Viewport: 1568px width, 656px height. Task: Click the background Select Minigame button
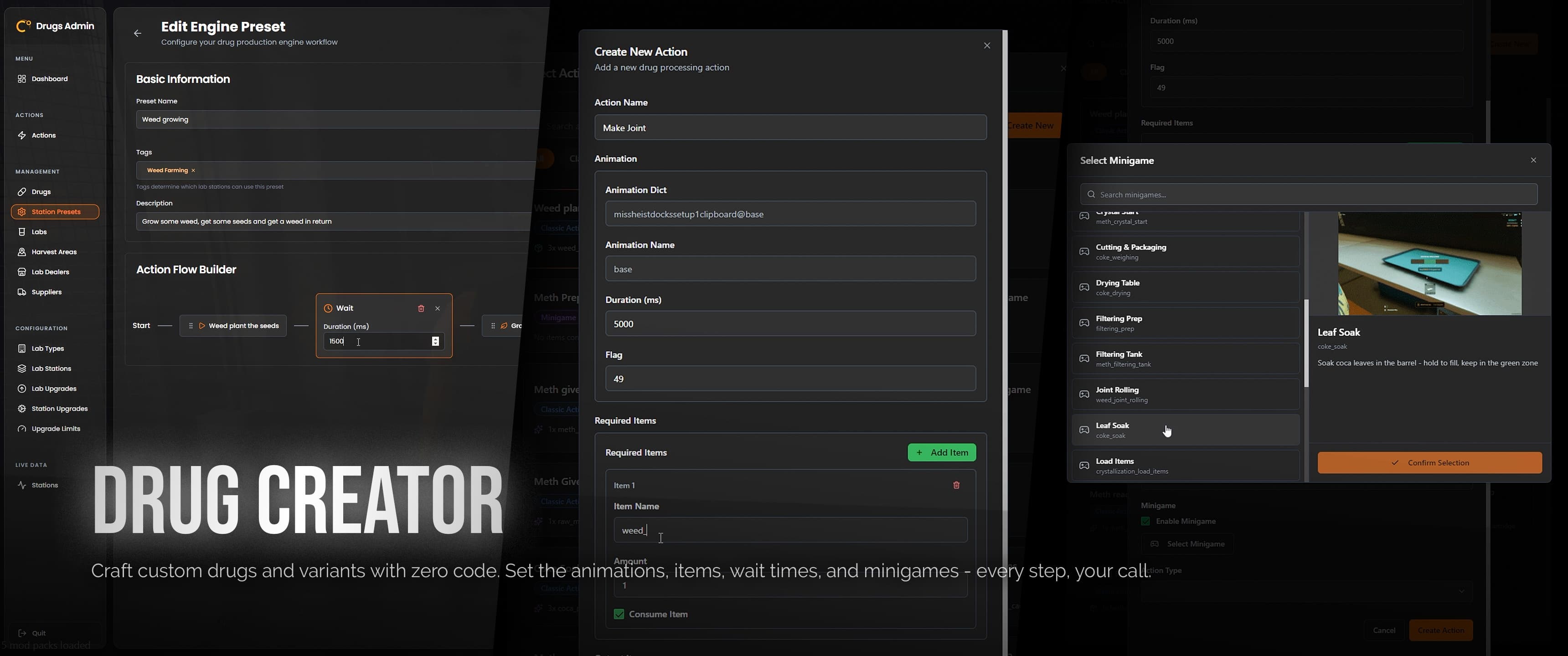coord(1187,544)
